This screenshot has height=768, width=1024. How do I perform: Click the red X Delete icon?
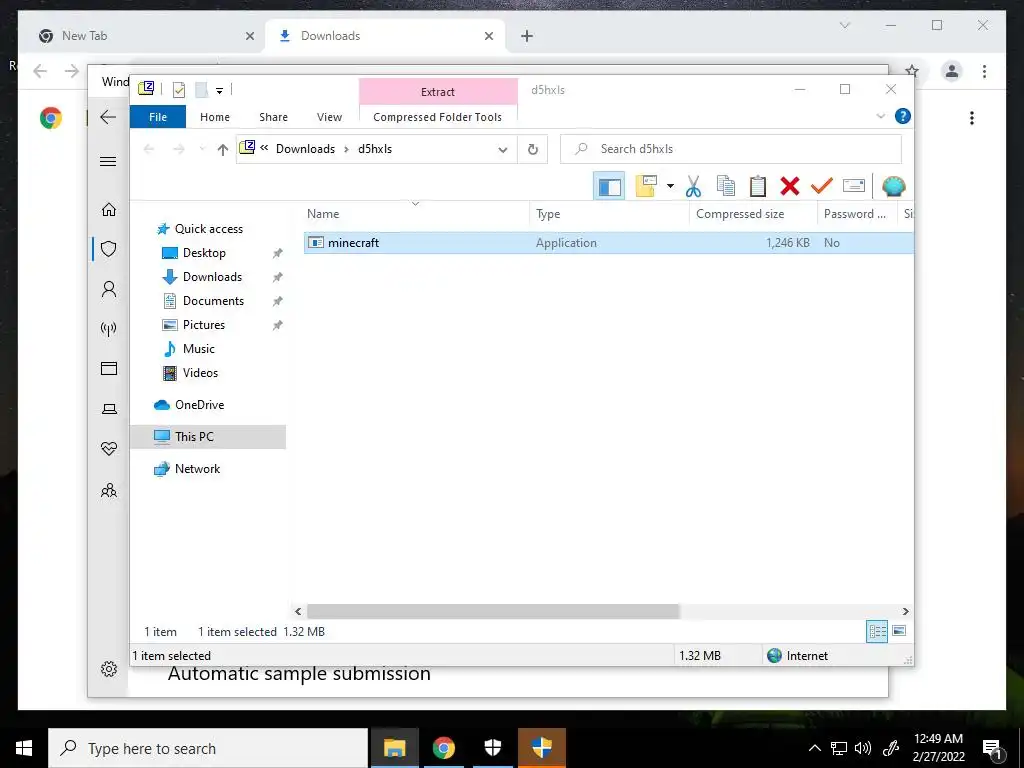click(790, 187)
